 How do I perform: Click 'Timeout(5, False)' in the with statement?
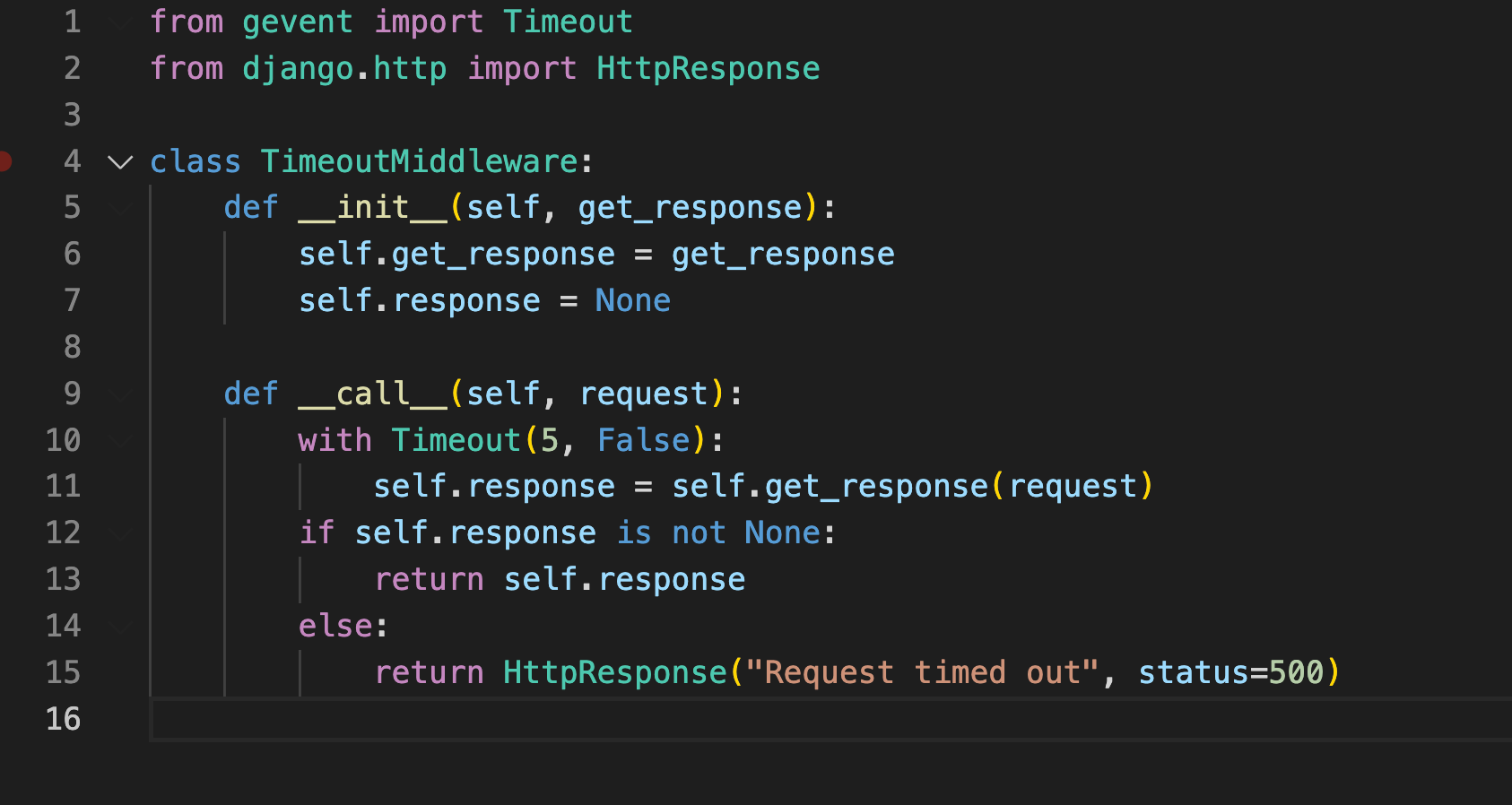coord(550,440)
